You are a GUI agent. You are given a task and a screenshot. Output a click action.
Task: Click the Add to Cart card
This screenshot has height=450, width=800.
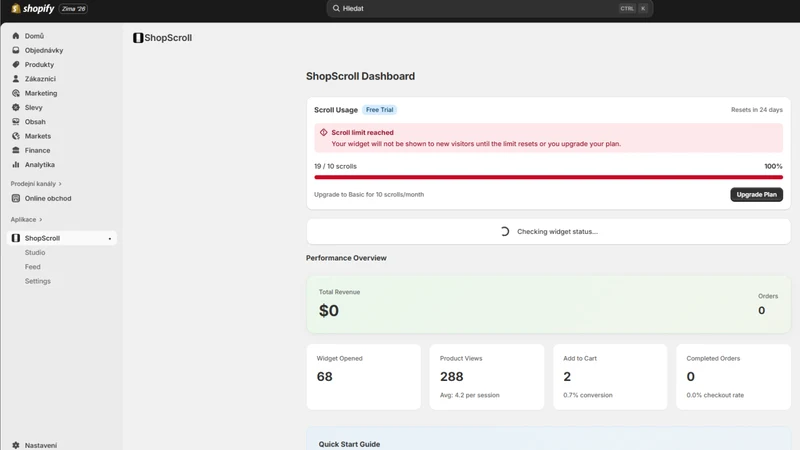click(610, 377)
